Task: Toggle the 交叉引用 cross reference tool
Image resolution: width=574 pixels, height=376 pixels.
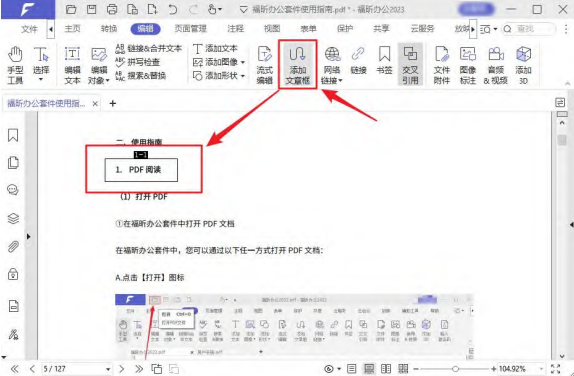Action: (x=410, y=65)
